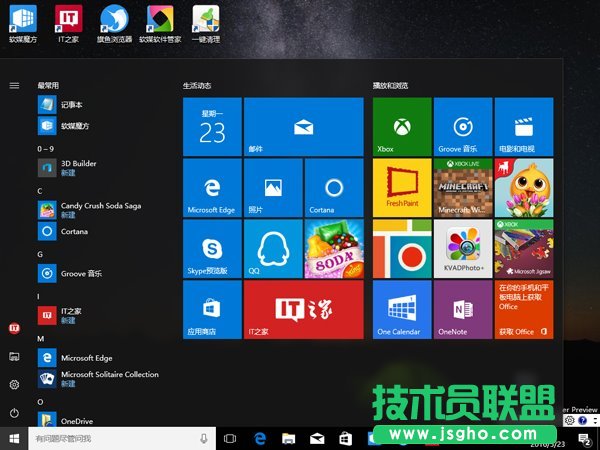Open 软媒软件管家 desktop shortcut
600x450 pixels.
point(160,24)
